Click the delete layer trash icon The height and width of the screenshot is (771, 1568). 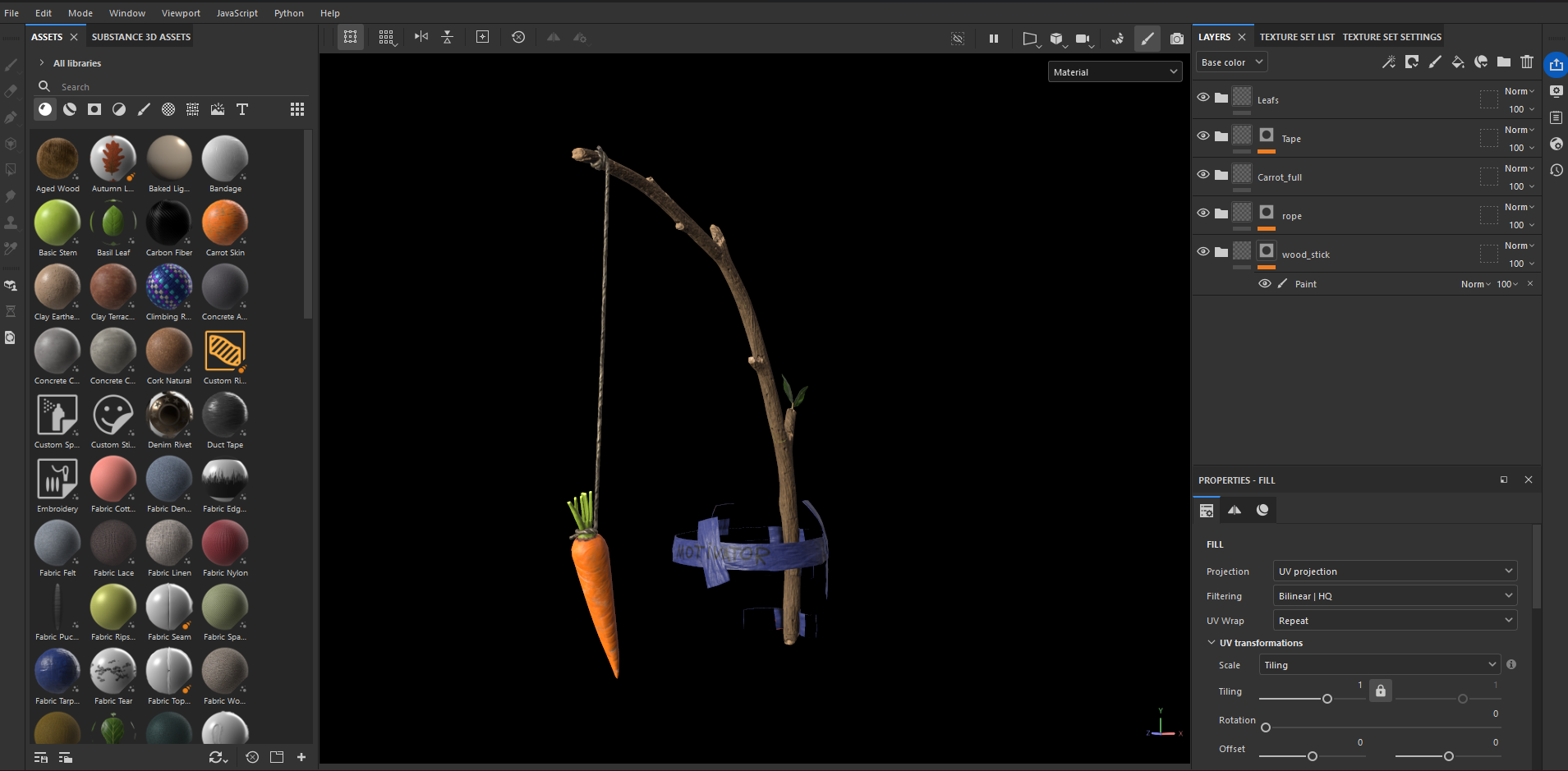tap(1527, 62)
